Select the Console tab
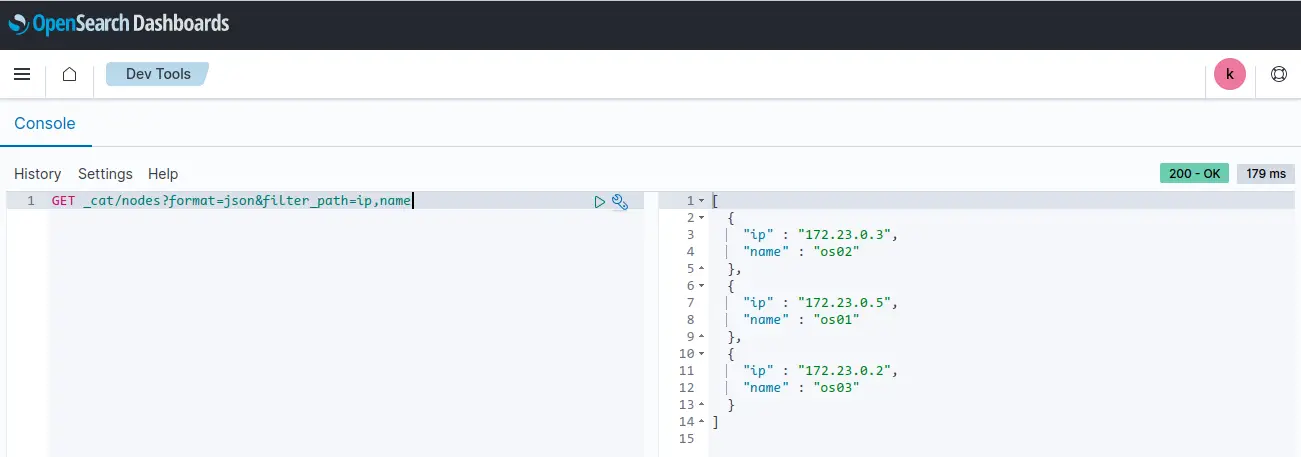The width and height of the screenshot is (1301, 457). pyautogui.click(x=45, y=124)
